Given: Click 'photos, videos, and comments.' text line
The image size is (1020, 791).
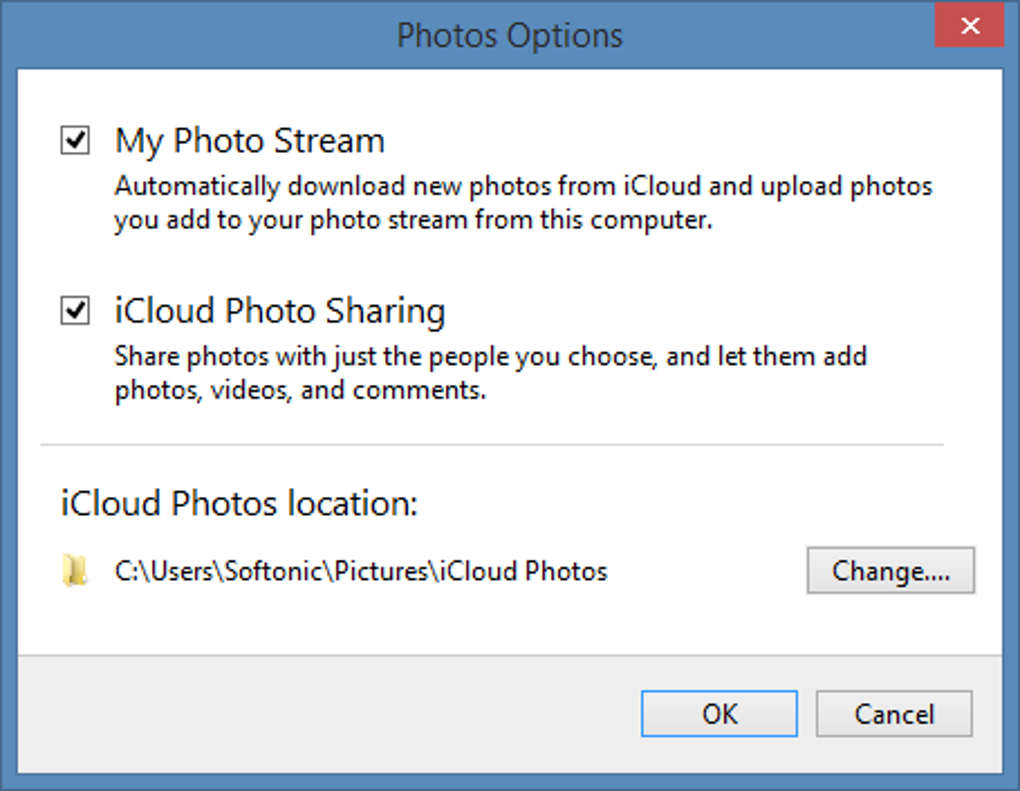Looking at the screenshot, I should click(300, 391).
